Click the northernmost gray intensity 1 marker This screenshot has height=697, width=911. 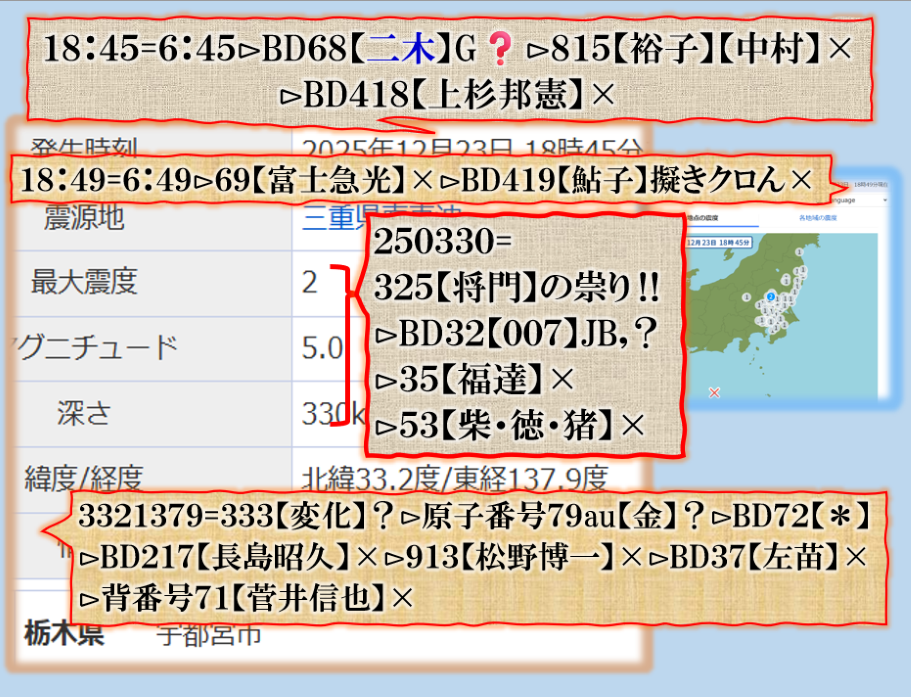797,252
